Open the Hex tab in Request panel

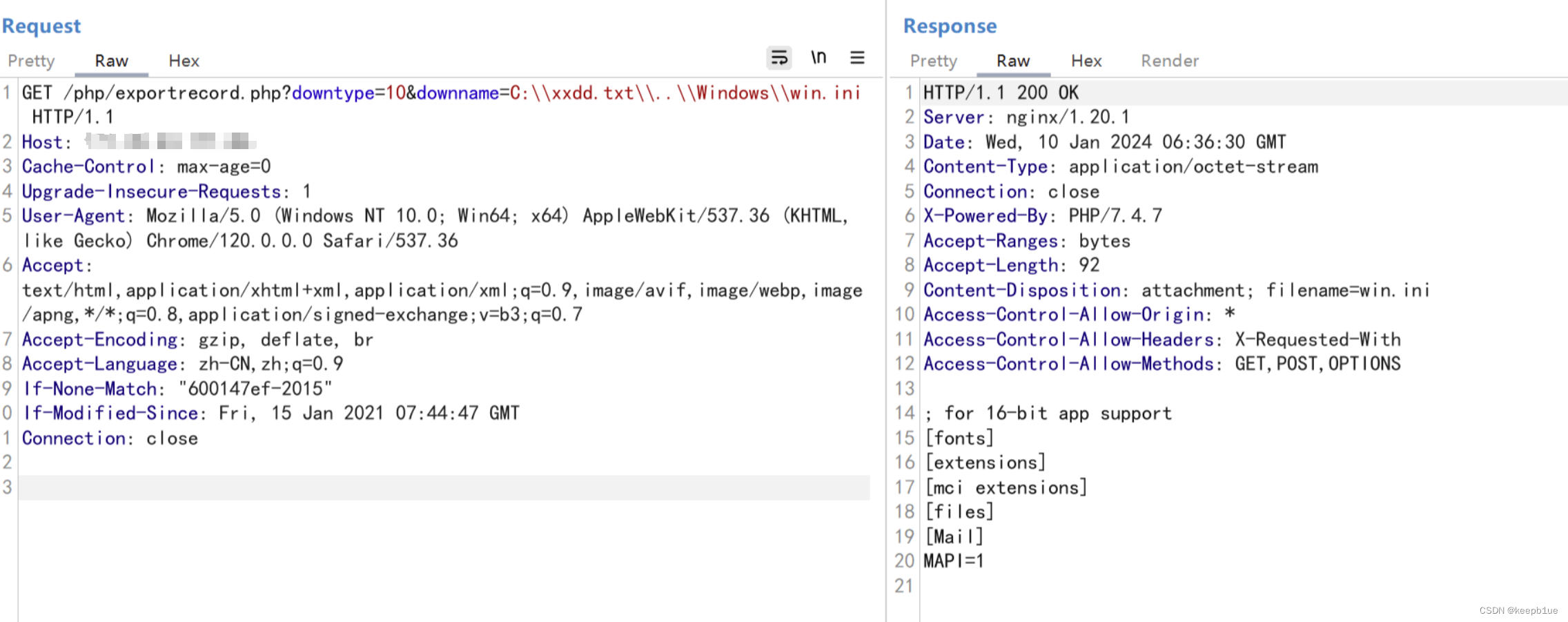(184, 61)
